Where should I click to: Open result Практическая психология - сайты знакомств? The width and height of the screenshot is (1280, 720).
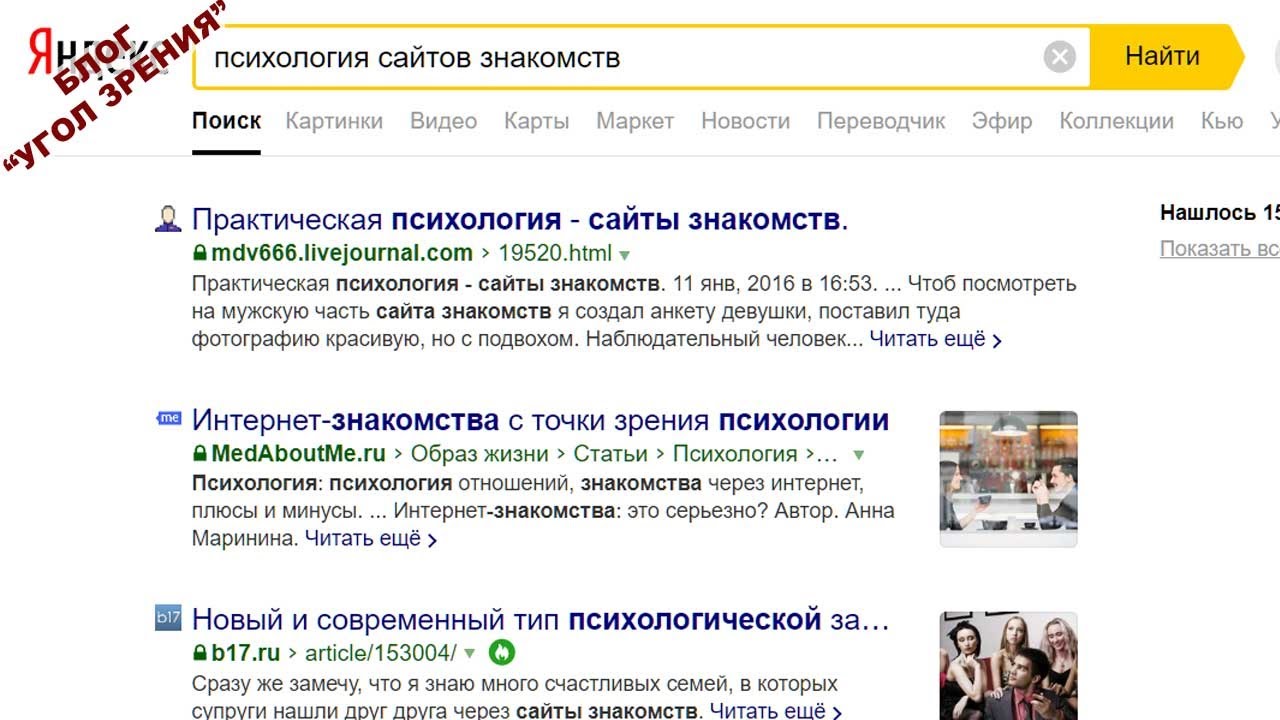tap(520, 220)
